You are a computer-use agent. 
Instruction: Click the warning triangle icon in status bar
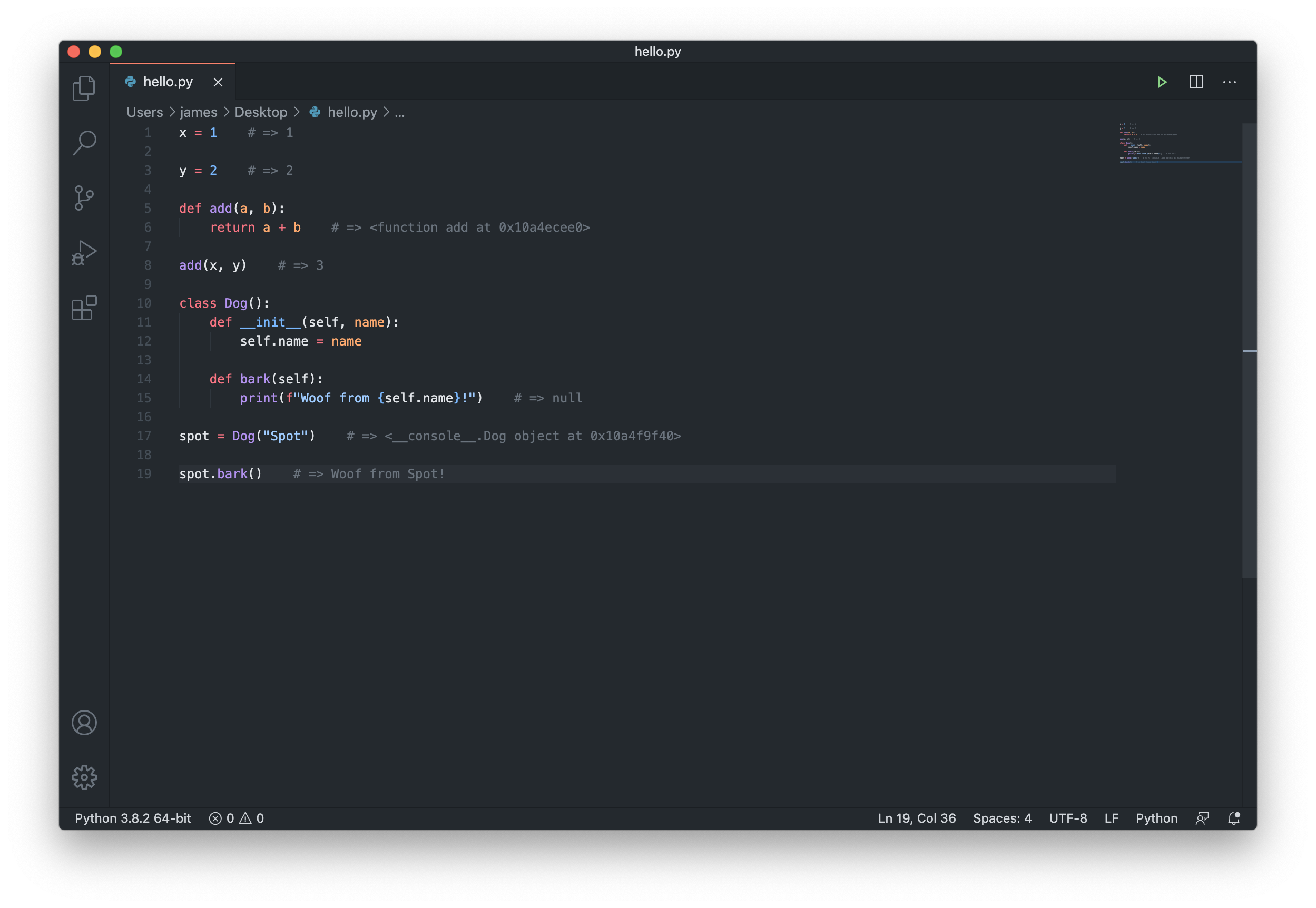(245, 818)
